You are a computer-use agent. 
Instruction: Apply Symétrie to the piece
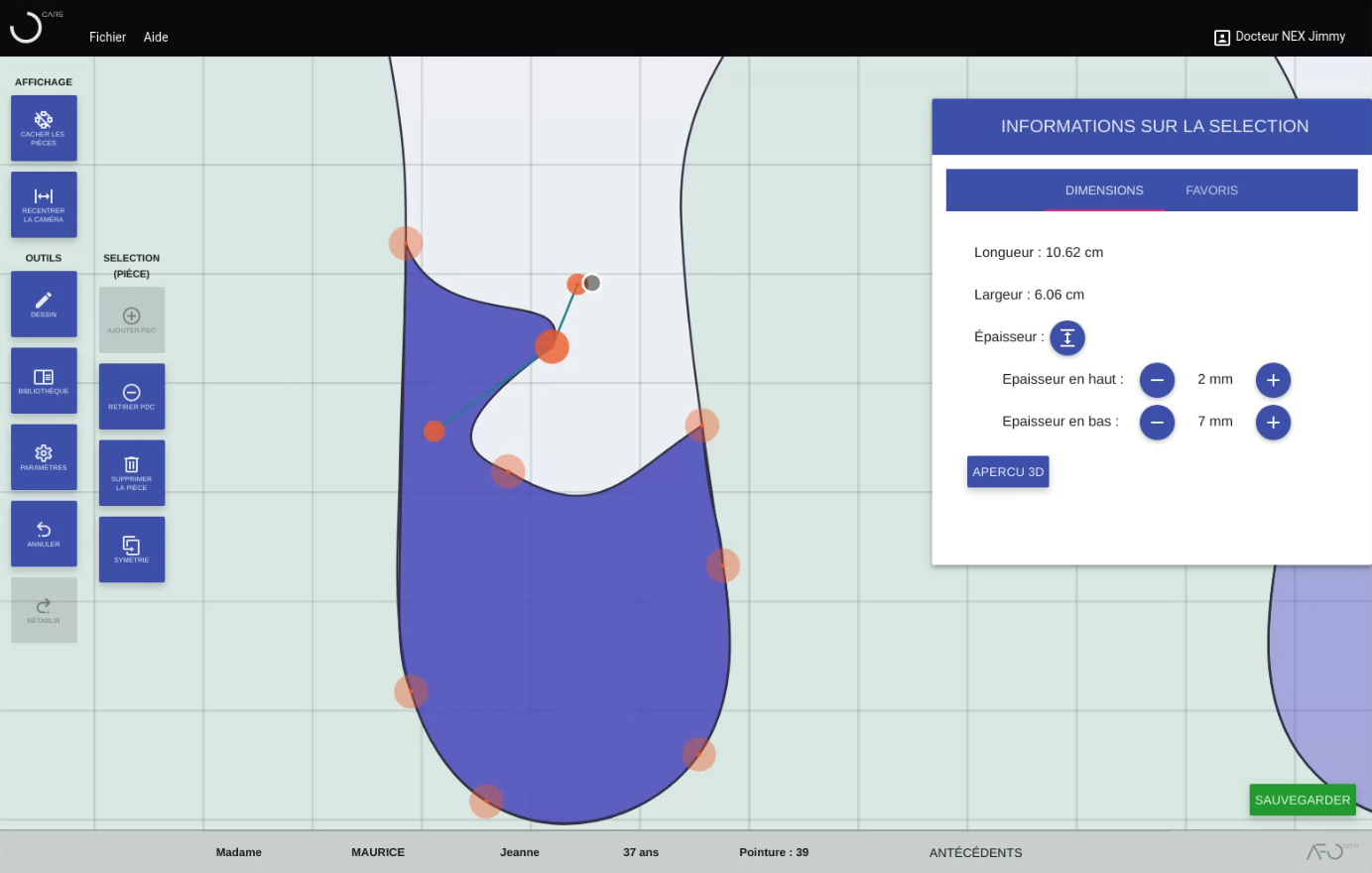click(x=132, y=550)
